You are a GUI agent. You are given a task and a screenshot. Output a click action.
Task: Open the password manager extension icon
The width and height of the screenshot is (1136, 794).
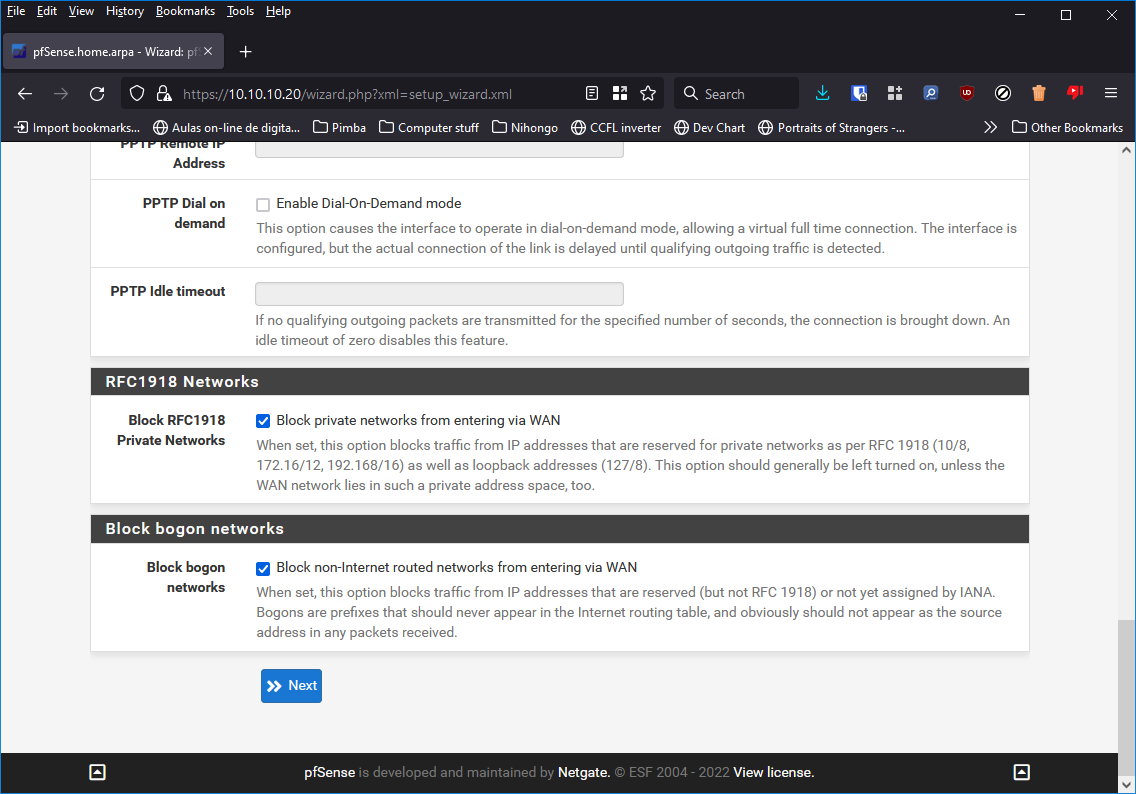(859, 92)
